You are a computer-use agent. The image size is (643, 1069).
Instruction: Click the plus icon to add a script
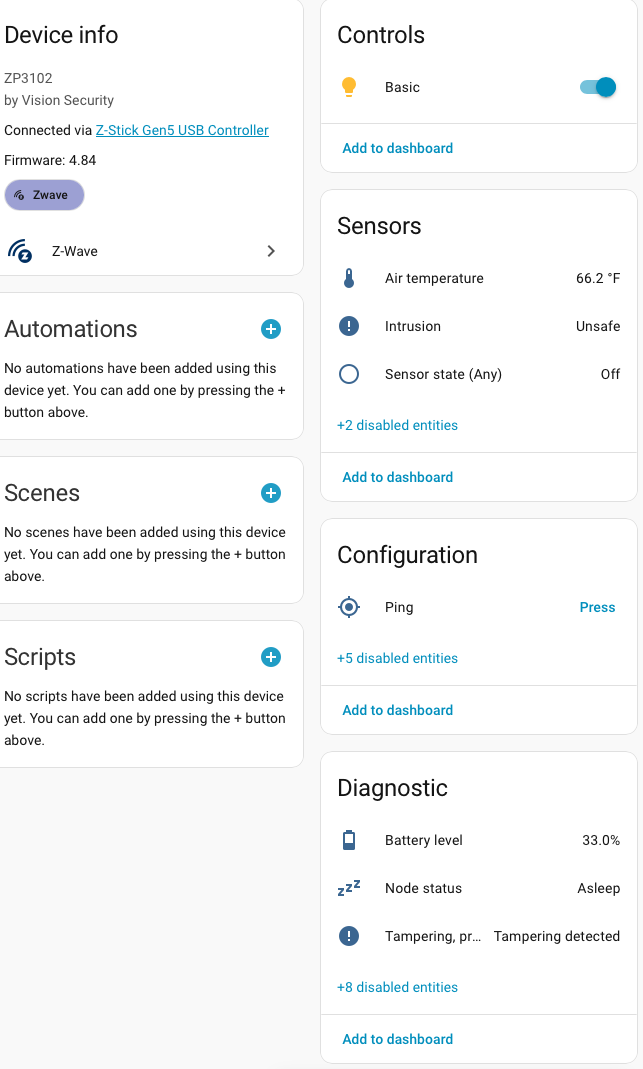pyautogui.click(x=271, y=657)
